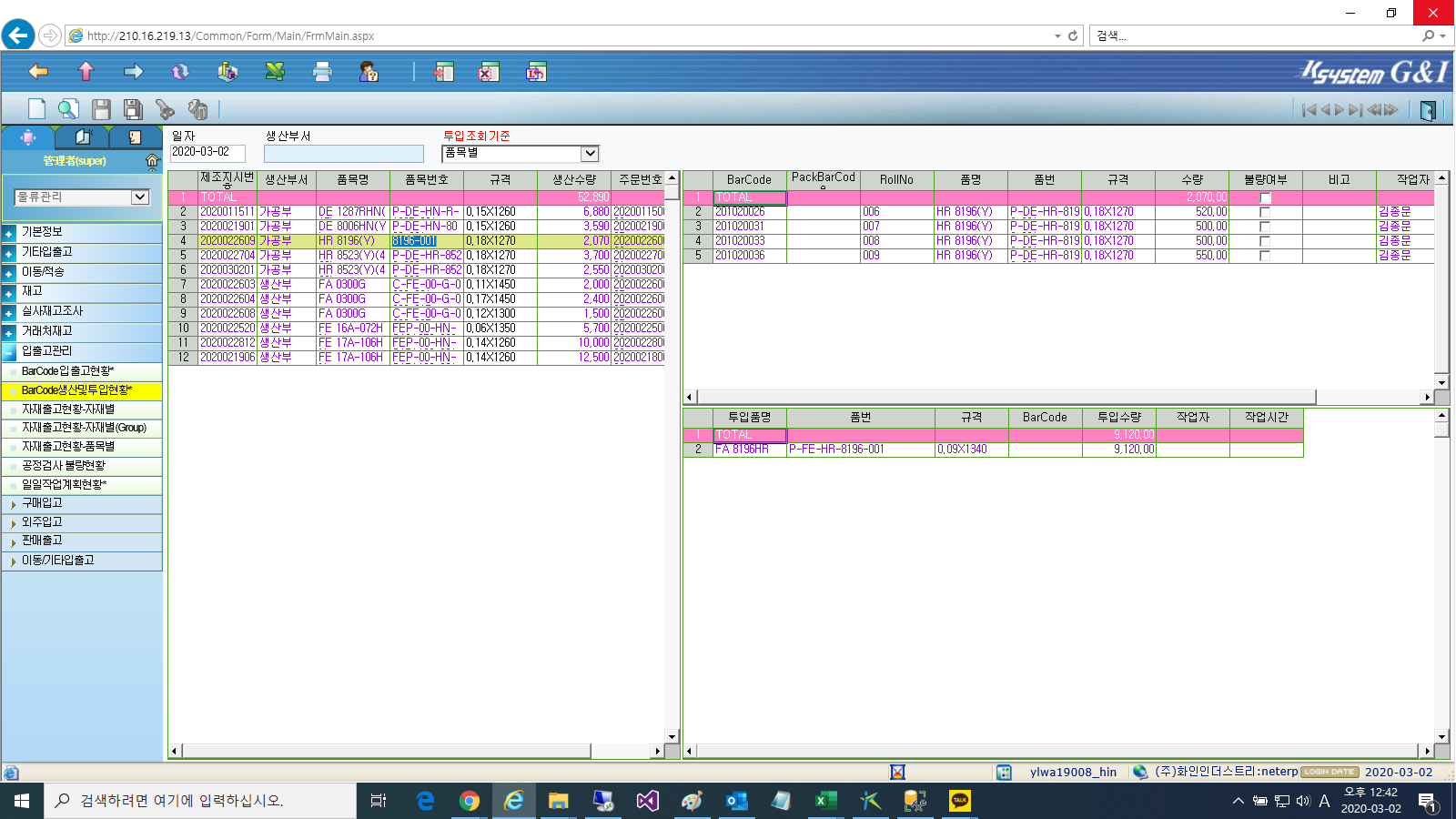Export grid with the green Excel icon
This screenshot has height=819, width=1456.
point(275,71)
